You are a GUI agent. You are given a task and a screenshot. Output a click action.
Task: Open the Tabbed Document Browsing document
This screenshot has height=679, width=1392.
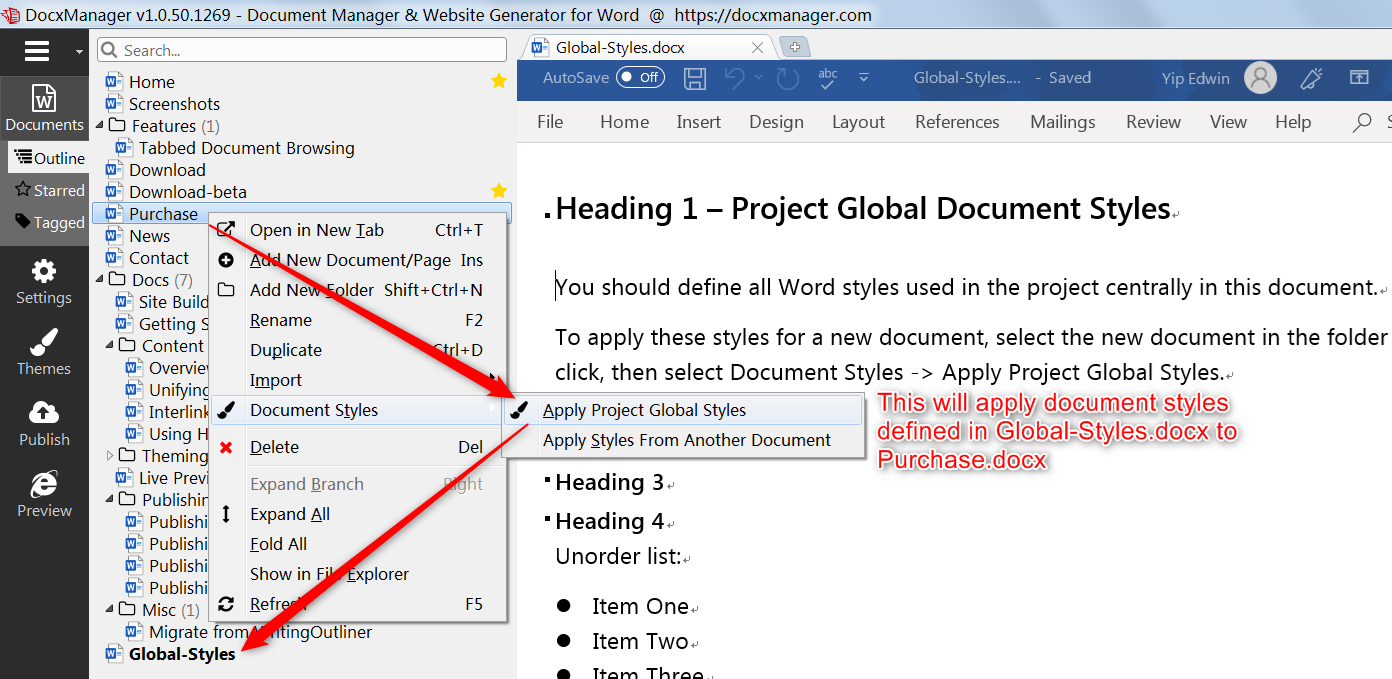coord(246,148)
